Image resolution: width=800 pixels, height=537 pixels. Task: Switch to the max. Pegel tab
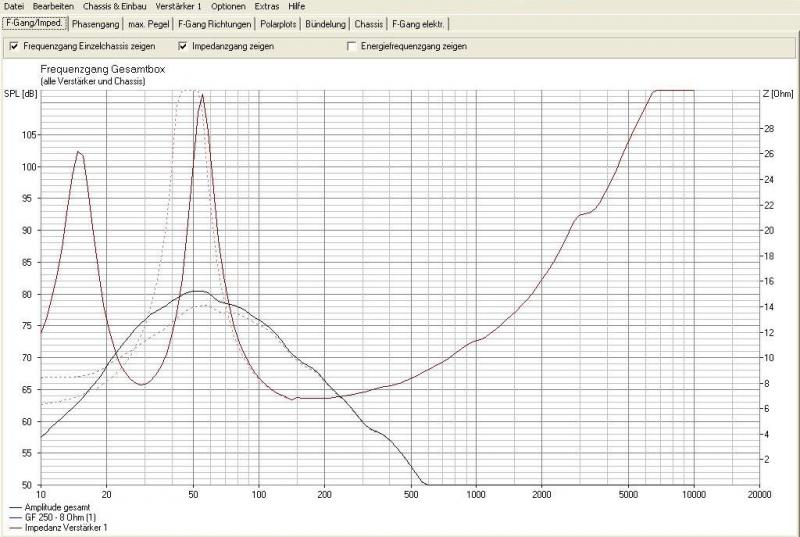[x=150, y=23]
